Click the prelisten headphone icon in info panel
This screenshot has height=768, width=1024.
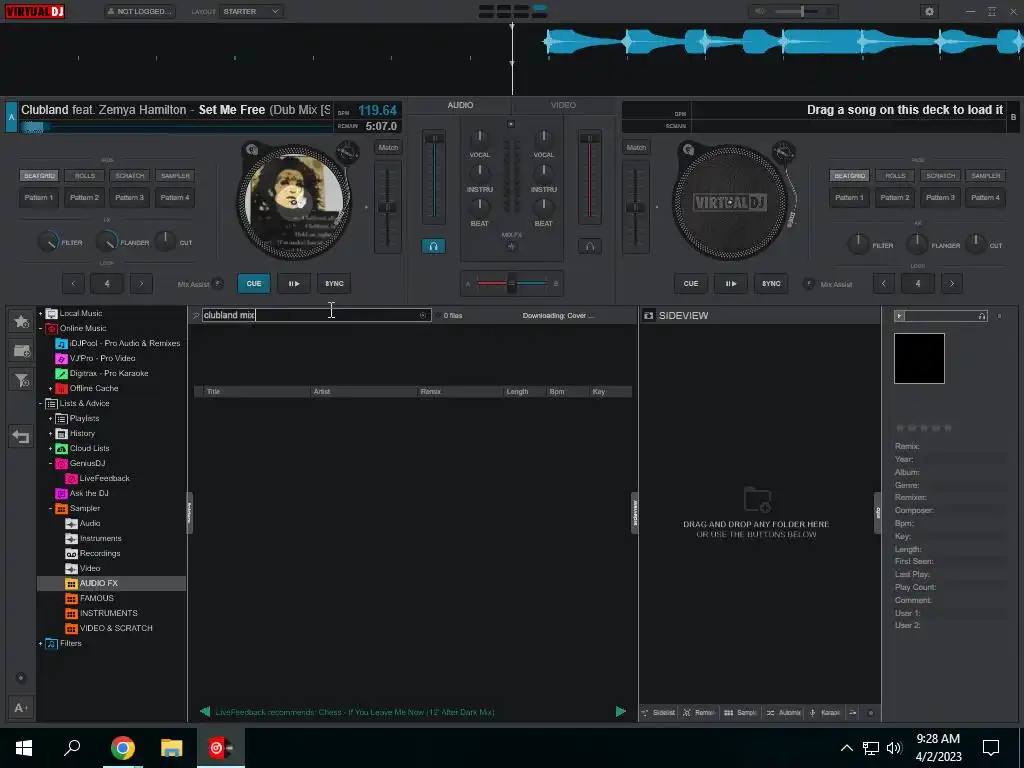(982, 316)
